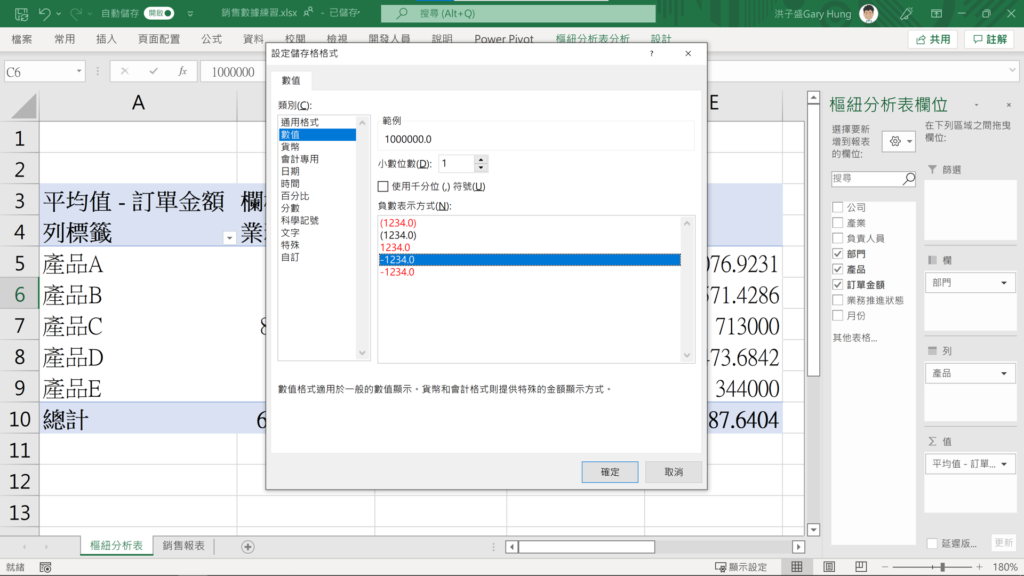
Task: Switch to Page Break Preview icon
Action: point(861,567)
